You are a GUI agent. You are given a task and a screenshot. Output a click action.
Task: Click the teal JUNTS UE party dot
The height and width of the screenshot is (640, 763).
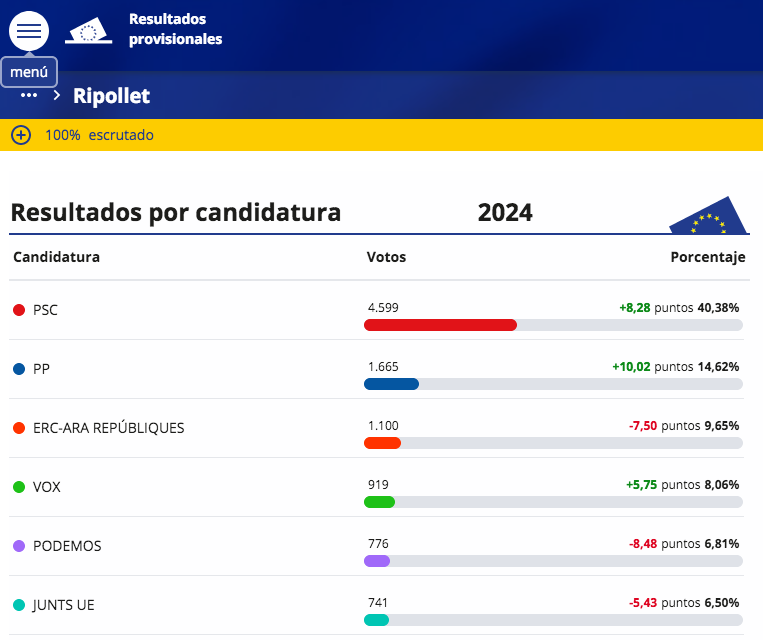point(19,605)
